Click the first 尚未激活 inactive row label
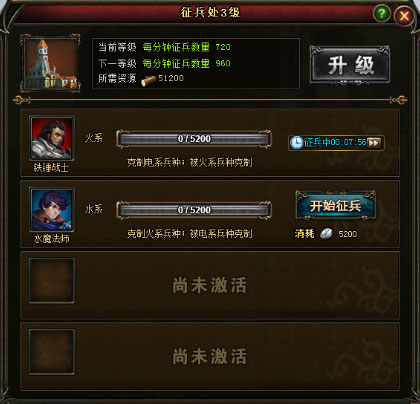The image size is (420, 404). (x=209, y=285)
